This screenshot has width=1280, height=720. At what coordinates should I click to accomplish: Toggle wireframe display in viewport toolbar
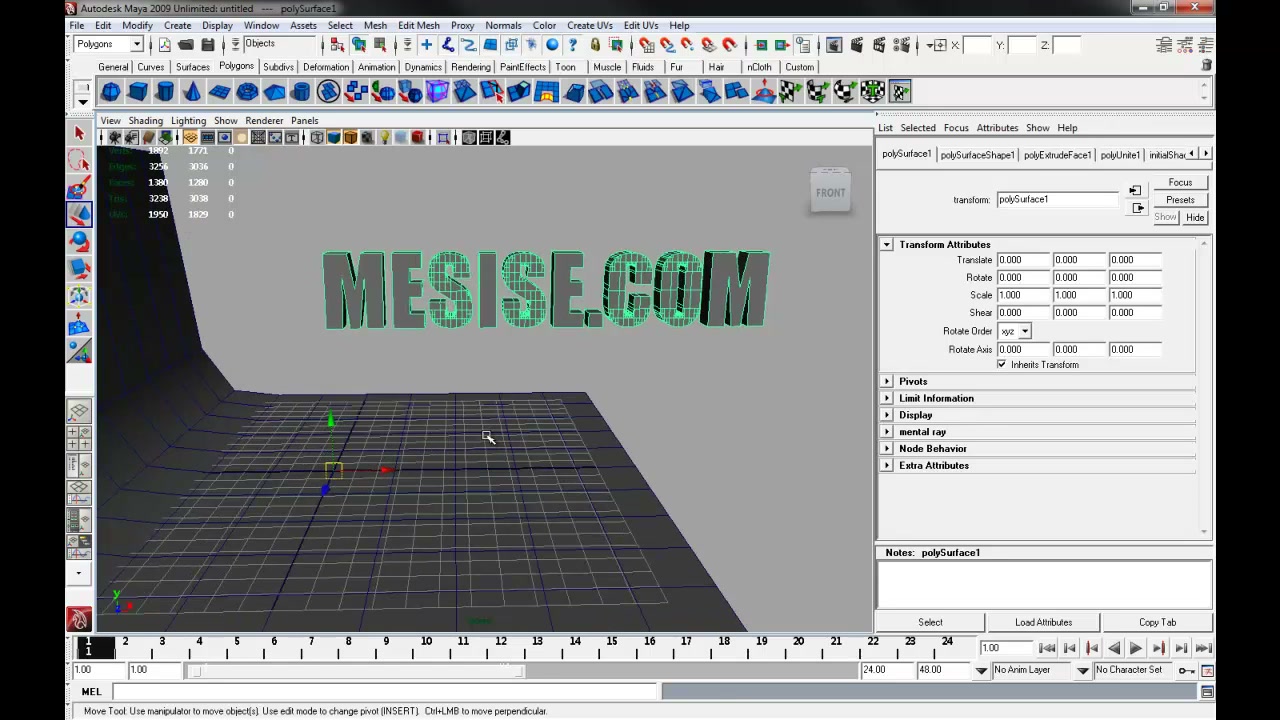[x=317, y=138]
